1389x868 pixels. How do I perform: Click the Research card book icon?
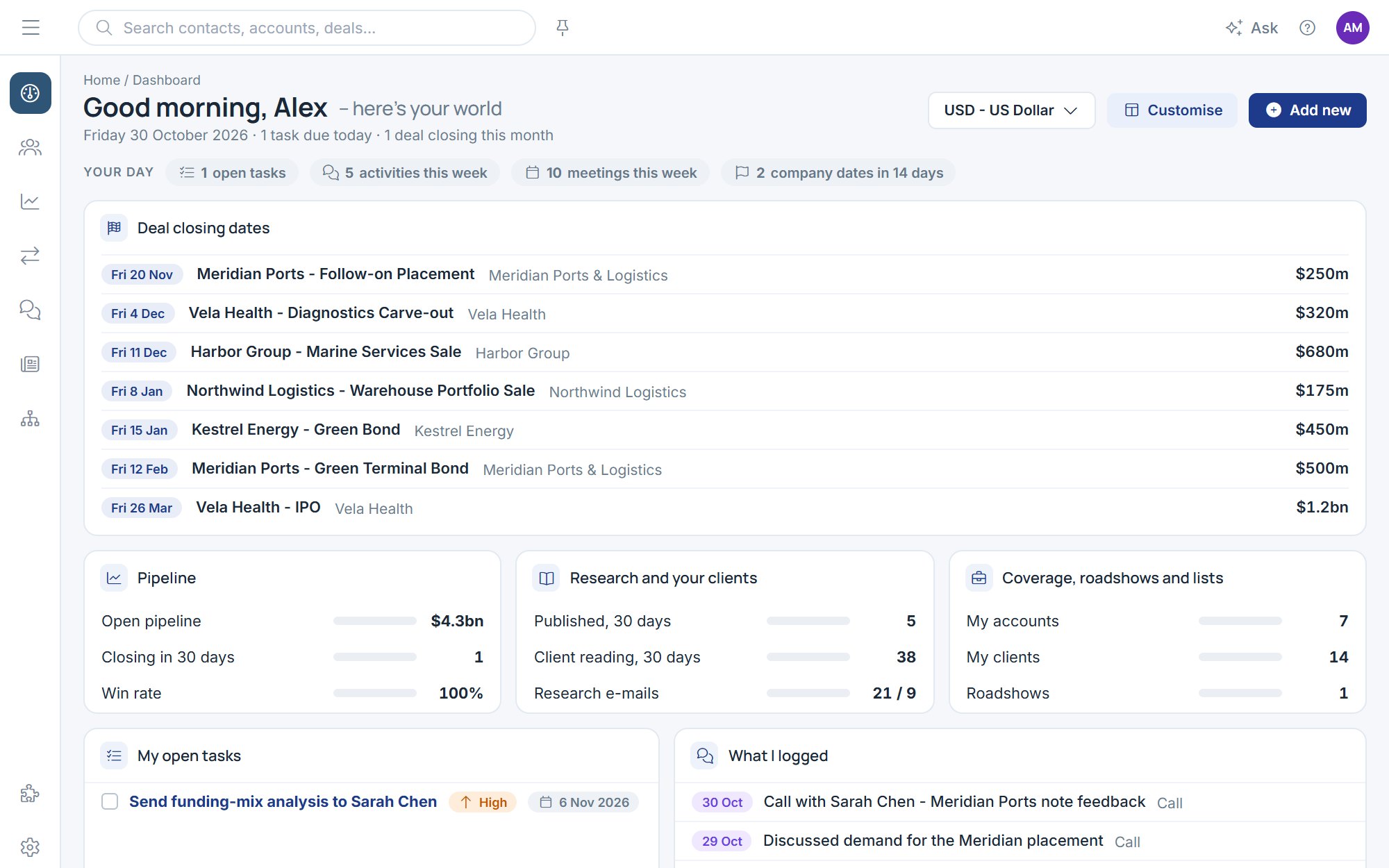coord(547,578)
